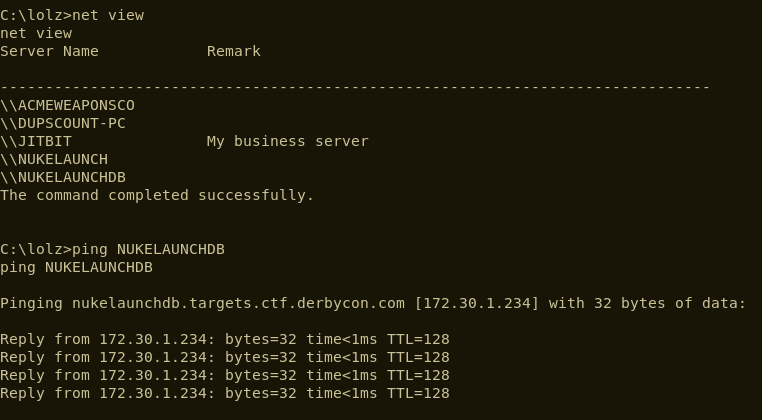Click the \\ACMEWEAPONSCO server name
Viewport: 762px width, 420px height.
click(x=67, y=105)
